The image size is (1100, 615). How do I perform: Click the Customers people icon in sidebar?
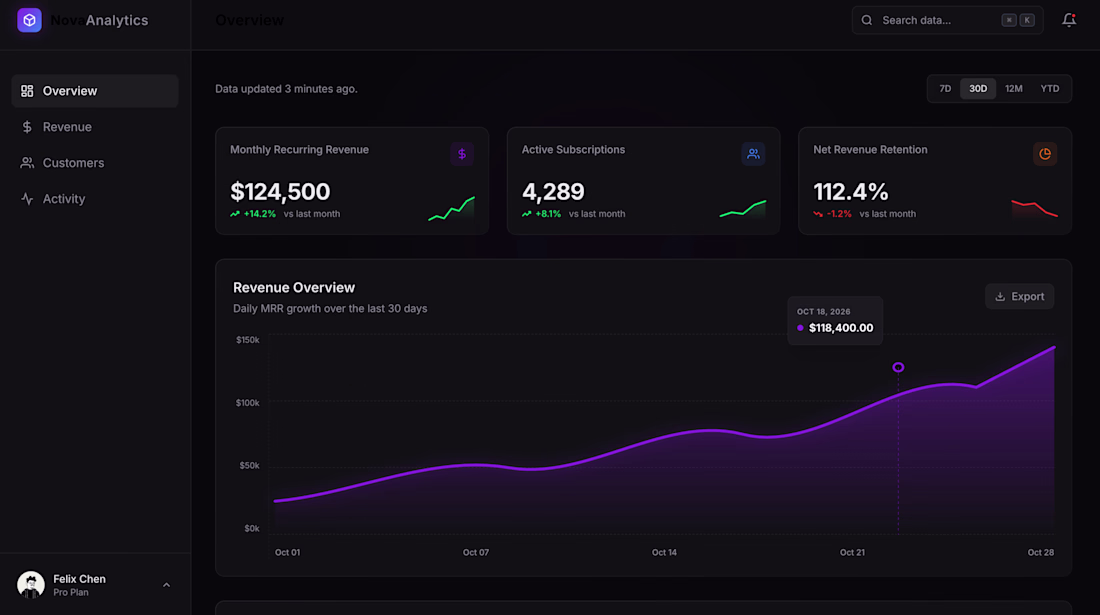(x=27, y=163)
